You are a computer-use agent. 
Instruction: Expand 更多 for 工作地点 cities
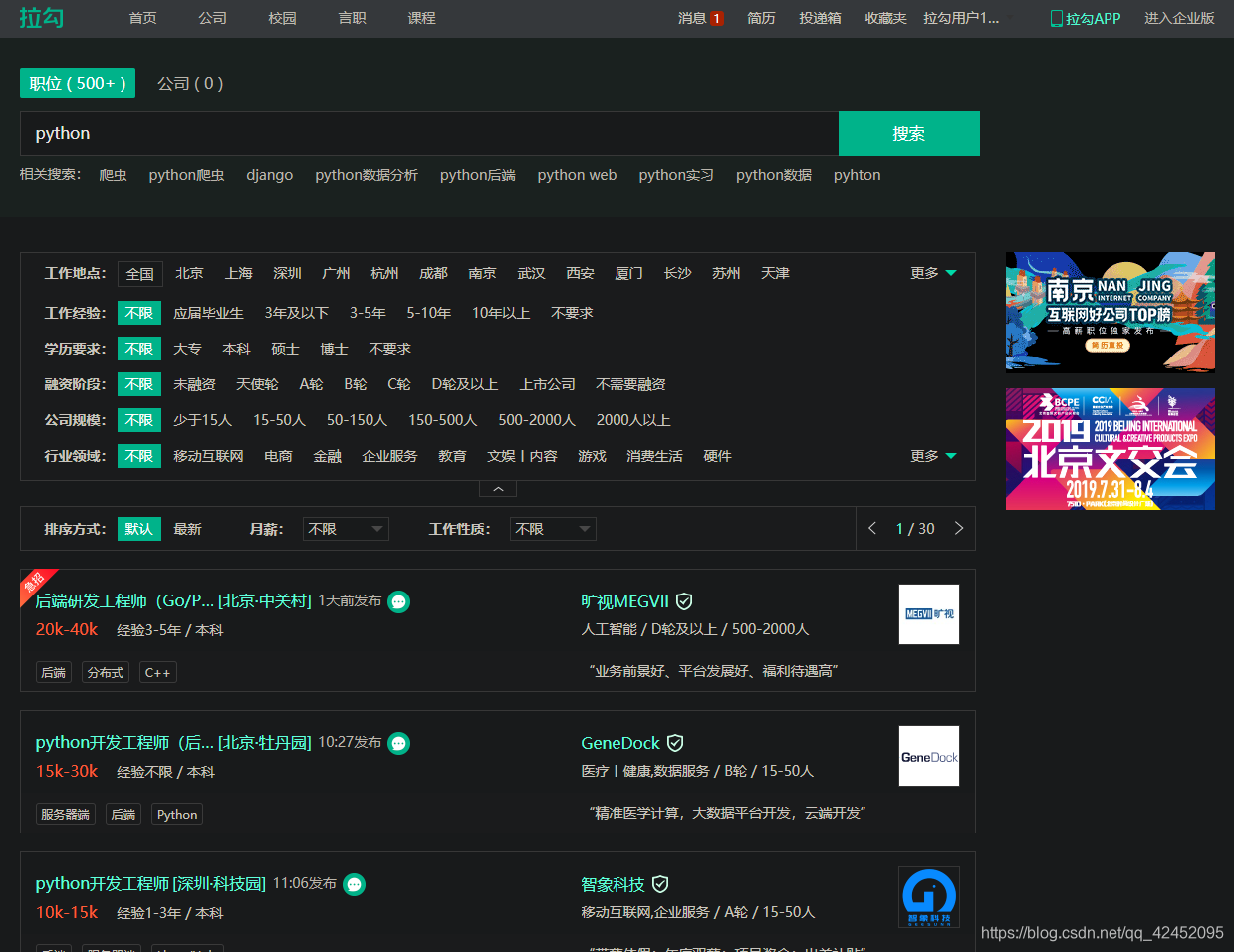(933, 273)
